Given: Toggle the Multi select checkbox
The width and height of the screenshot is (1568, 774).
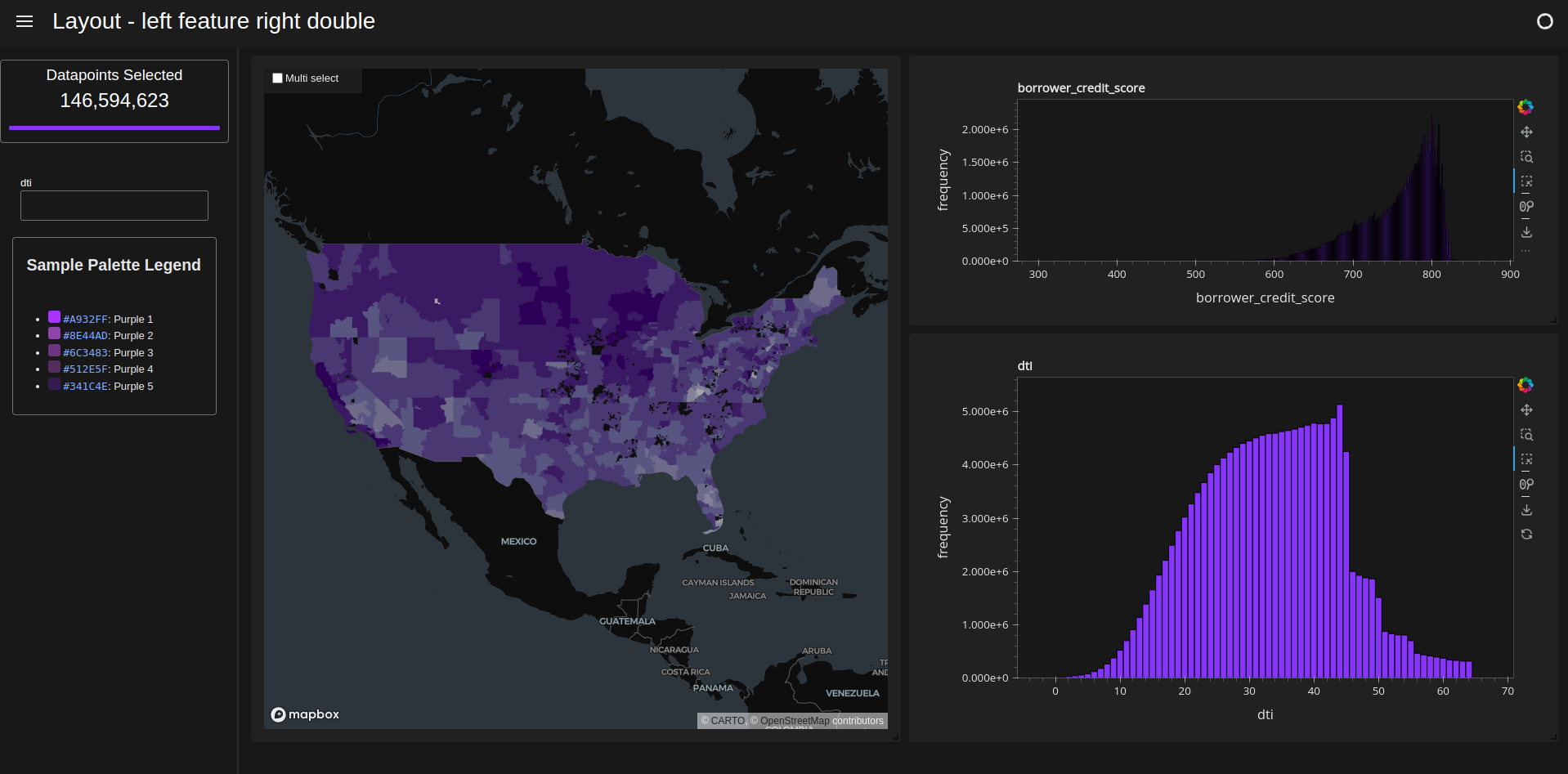Looking at the screenshot, I should [x=277, y=78].
